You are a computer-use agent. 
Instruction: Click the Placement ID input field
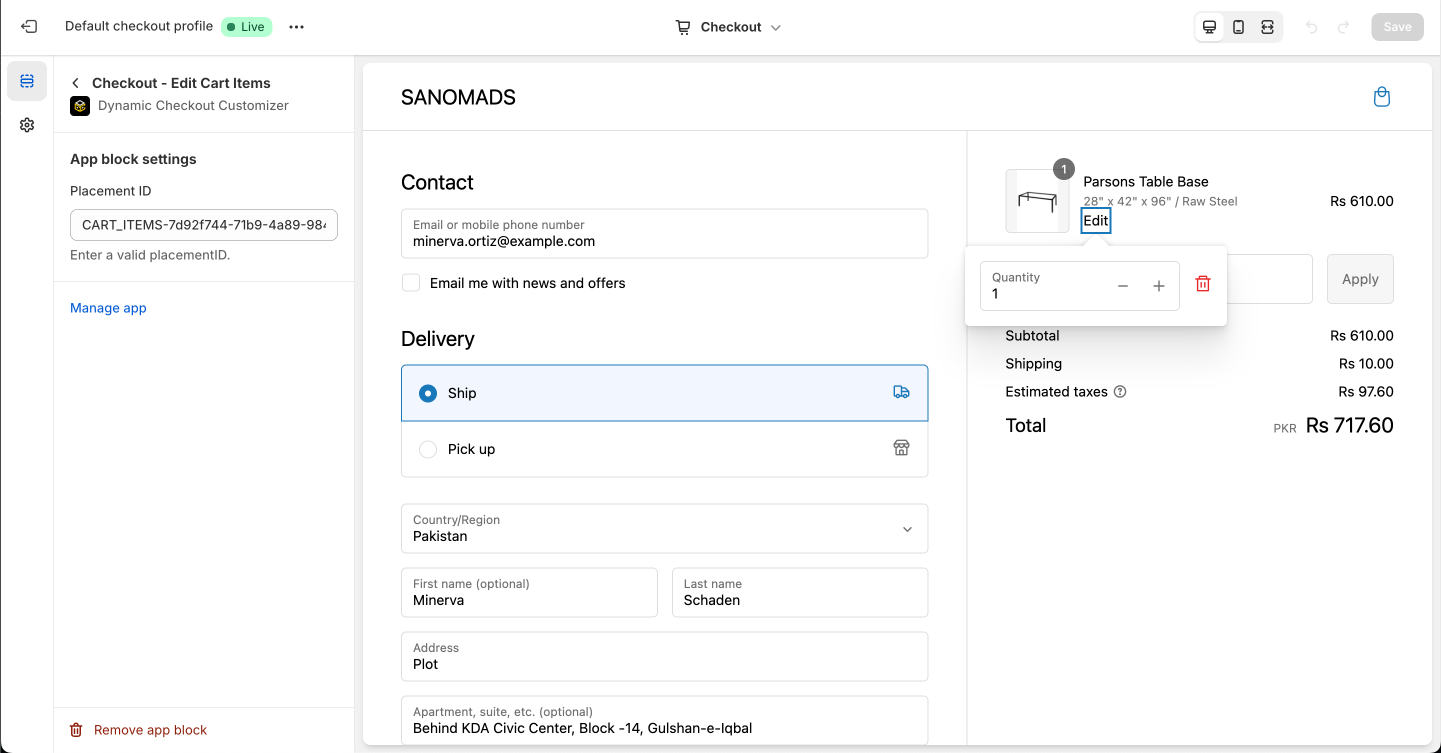(204, 225)
